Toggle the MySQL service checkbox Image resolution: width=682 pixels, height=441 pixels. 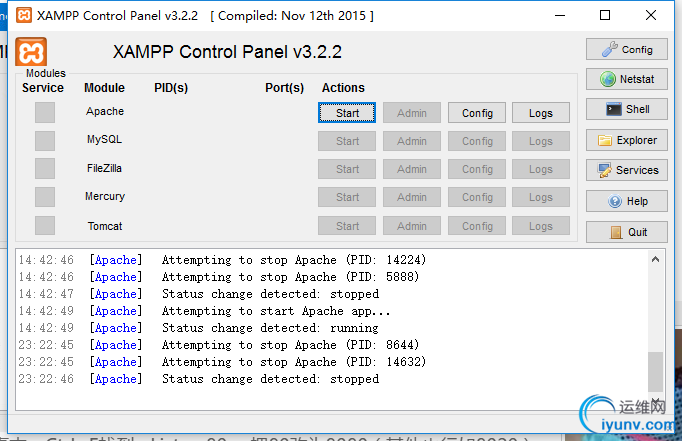(x=45, y=141)
